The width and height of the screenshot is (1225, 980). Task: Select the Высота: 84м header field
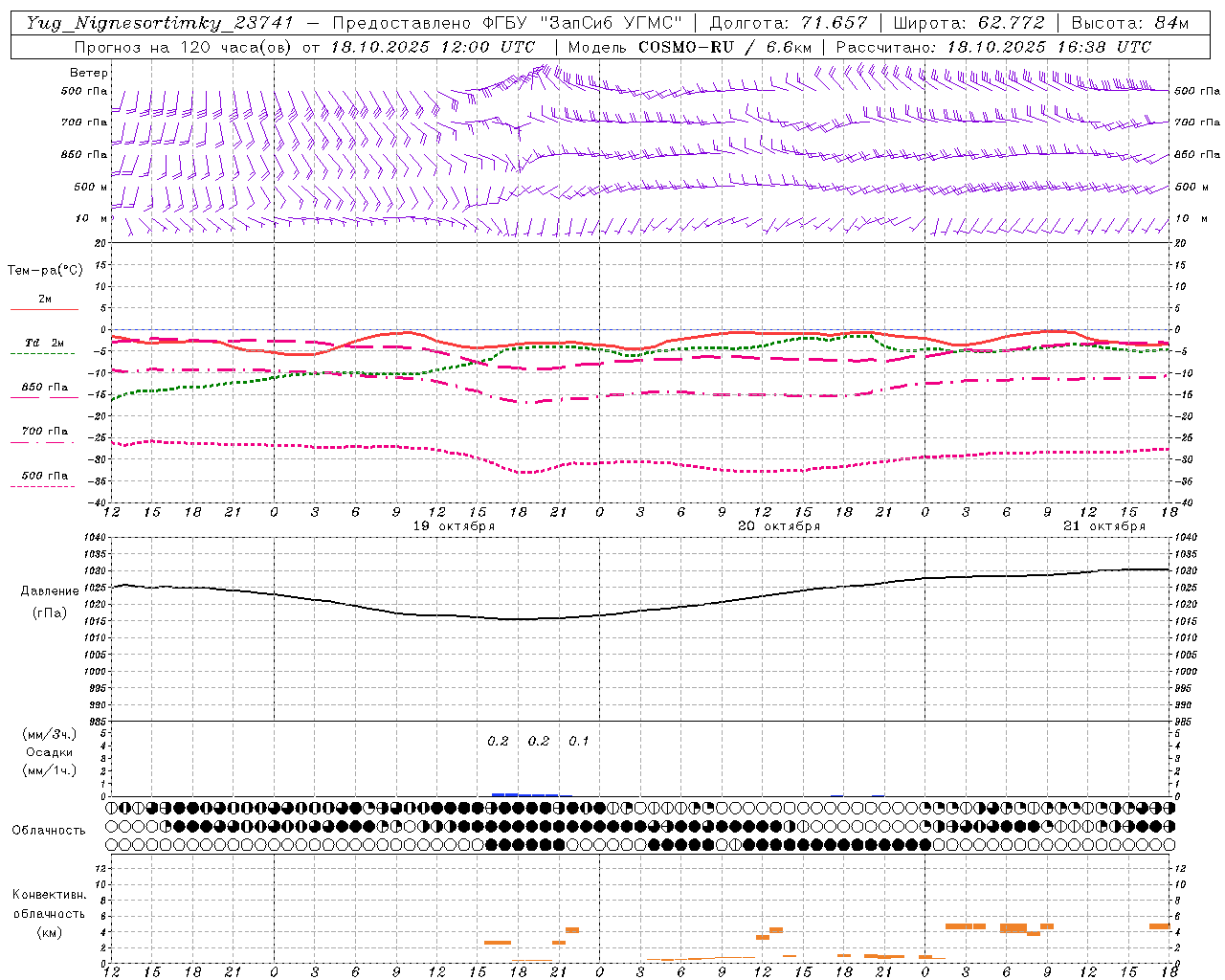click(1130, 23)
